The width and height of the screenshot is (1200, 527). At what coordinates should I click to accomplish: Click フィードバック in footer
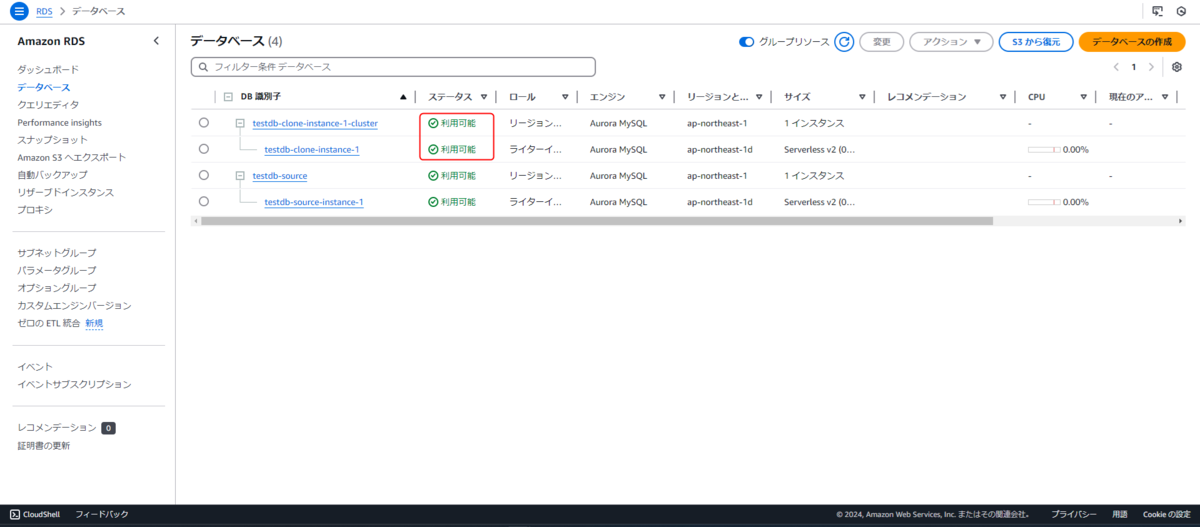click(x=102, y=514)
